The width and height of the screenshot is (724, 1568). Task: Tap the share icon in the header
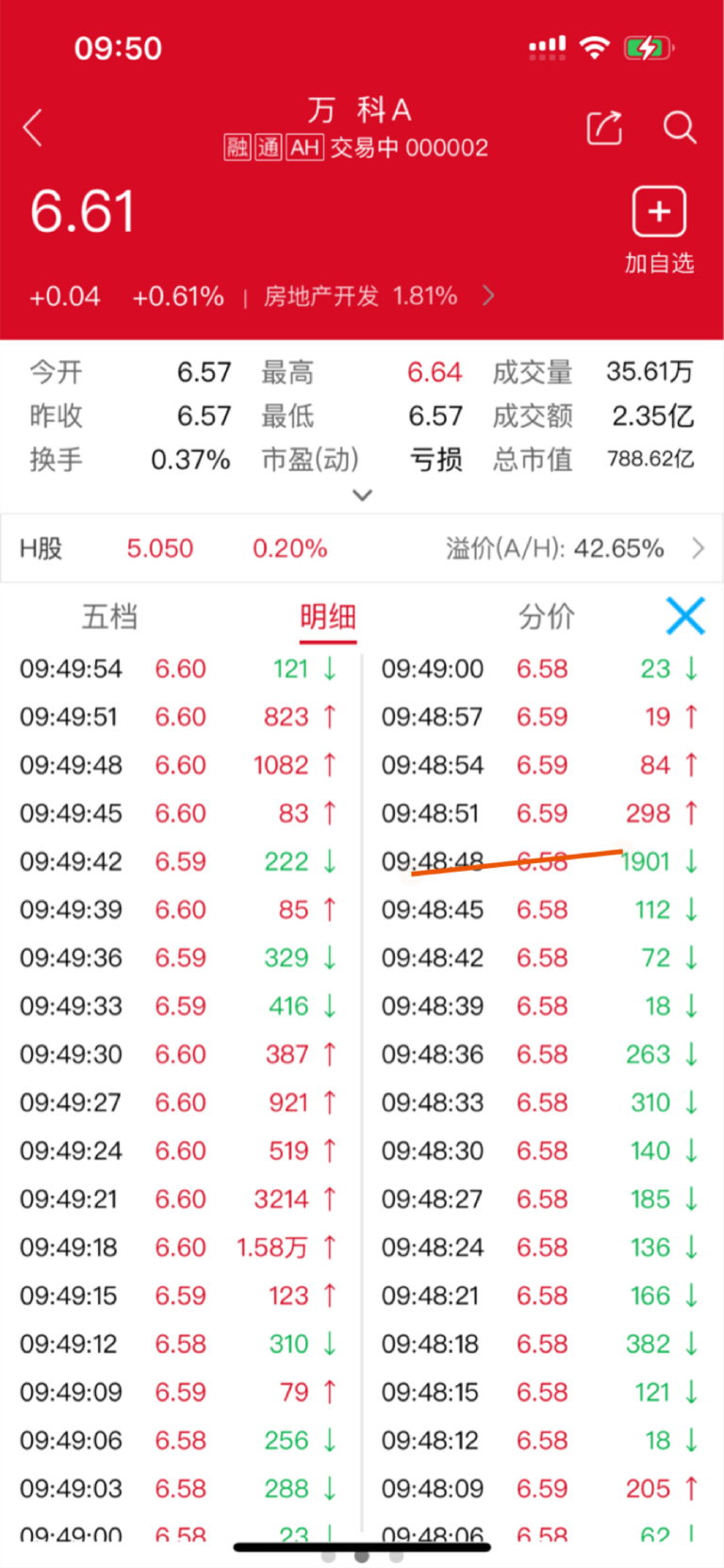[604, 127]
